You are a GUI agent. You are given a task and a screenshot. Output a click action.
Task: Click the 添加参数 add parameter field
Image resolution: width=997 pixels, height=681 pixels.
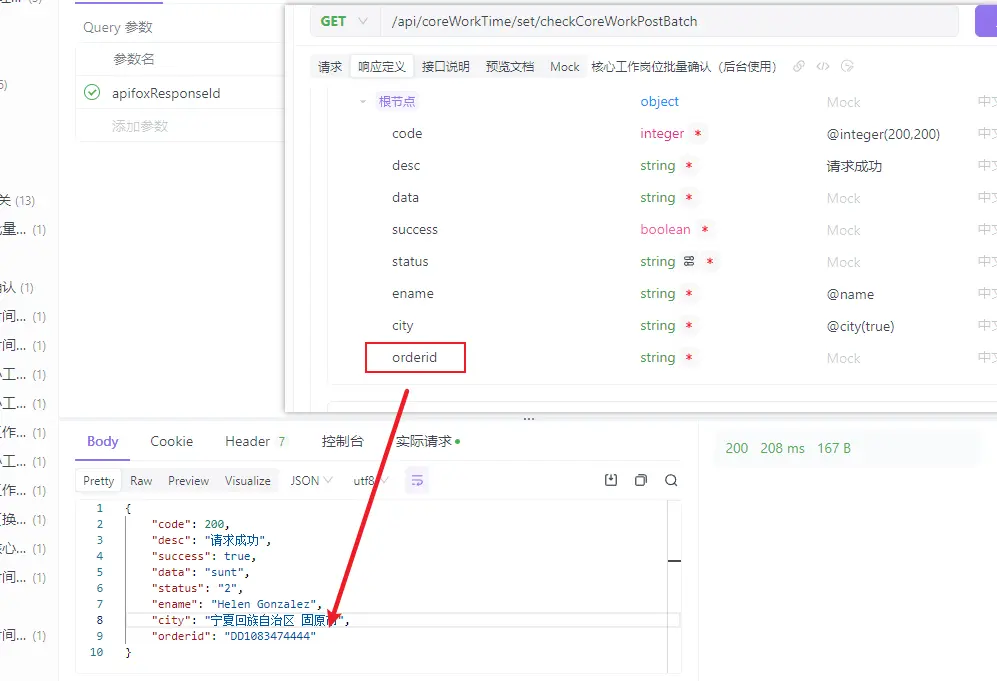click(x=140, y=126)
